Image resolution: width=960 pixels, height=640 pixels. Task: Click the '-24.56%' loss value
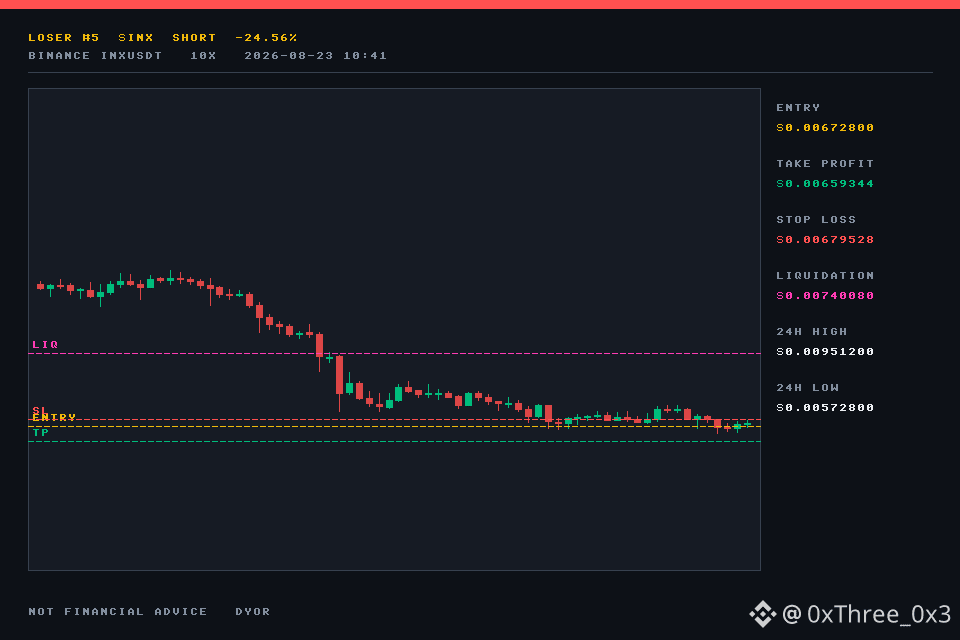266,37
